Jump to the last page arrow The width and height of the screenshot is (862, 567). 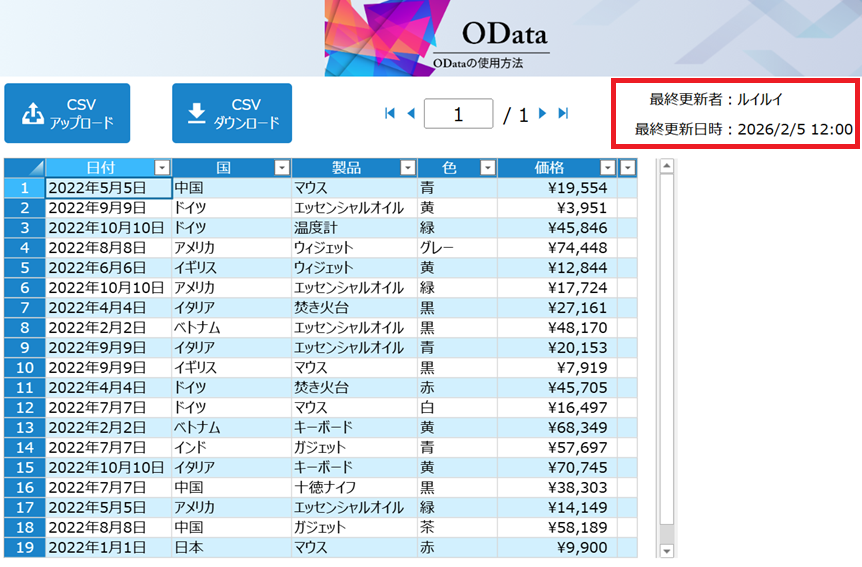(563, 114)
